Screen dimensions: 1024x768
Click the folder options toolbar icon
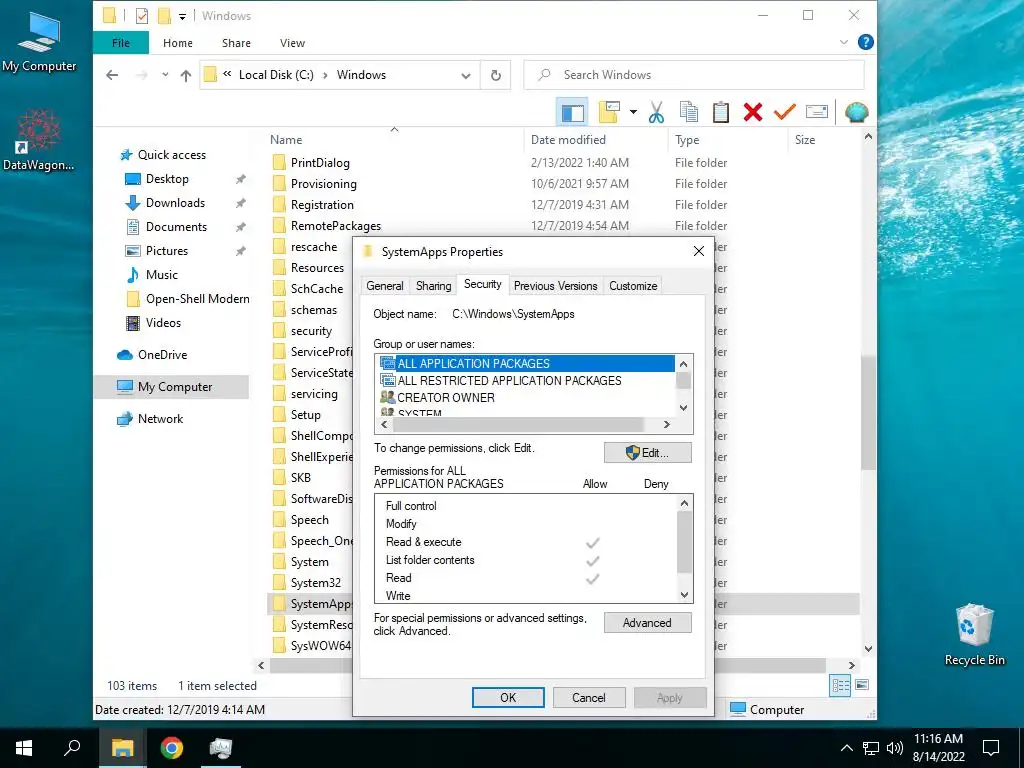point(609,112)
